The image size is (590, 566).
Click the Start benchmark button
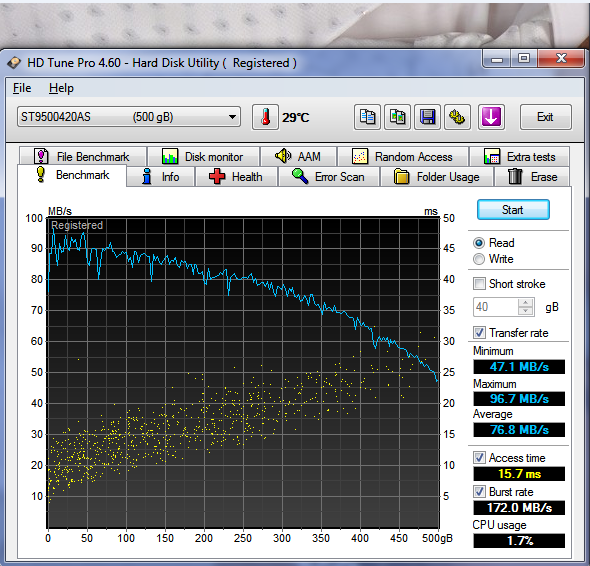[513, 210]
